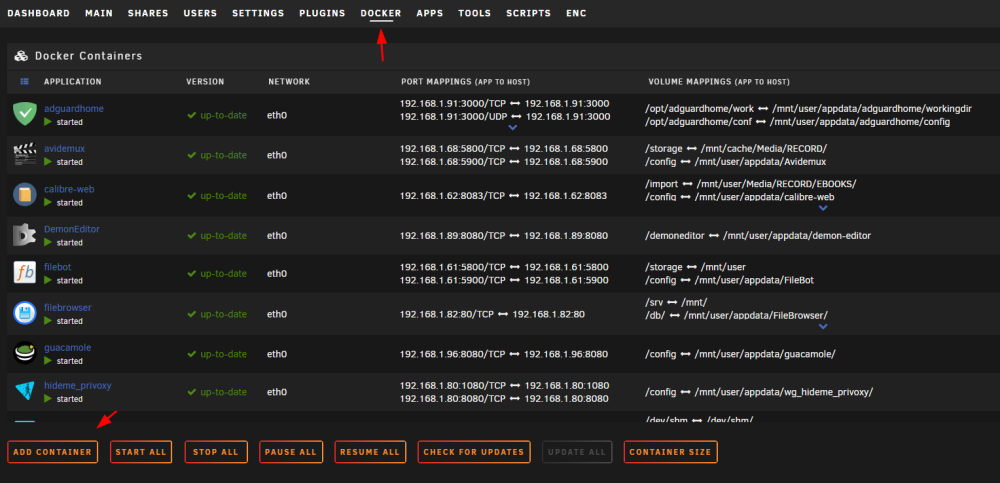Click the up-to-date checkmark for adguardhome

pos(191,115)
